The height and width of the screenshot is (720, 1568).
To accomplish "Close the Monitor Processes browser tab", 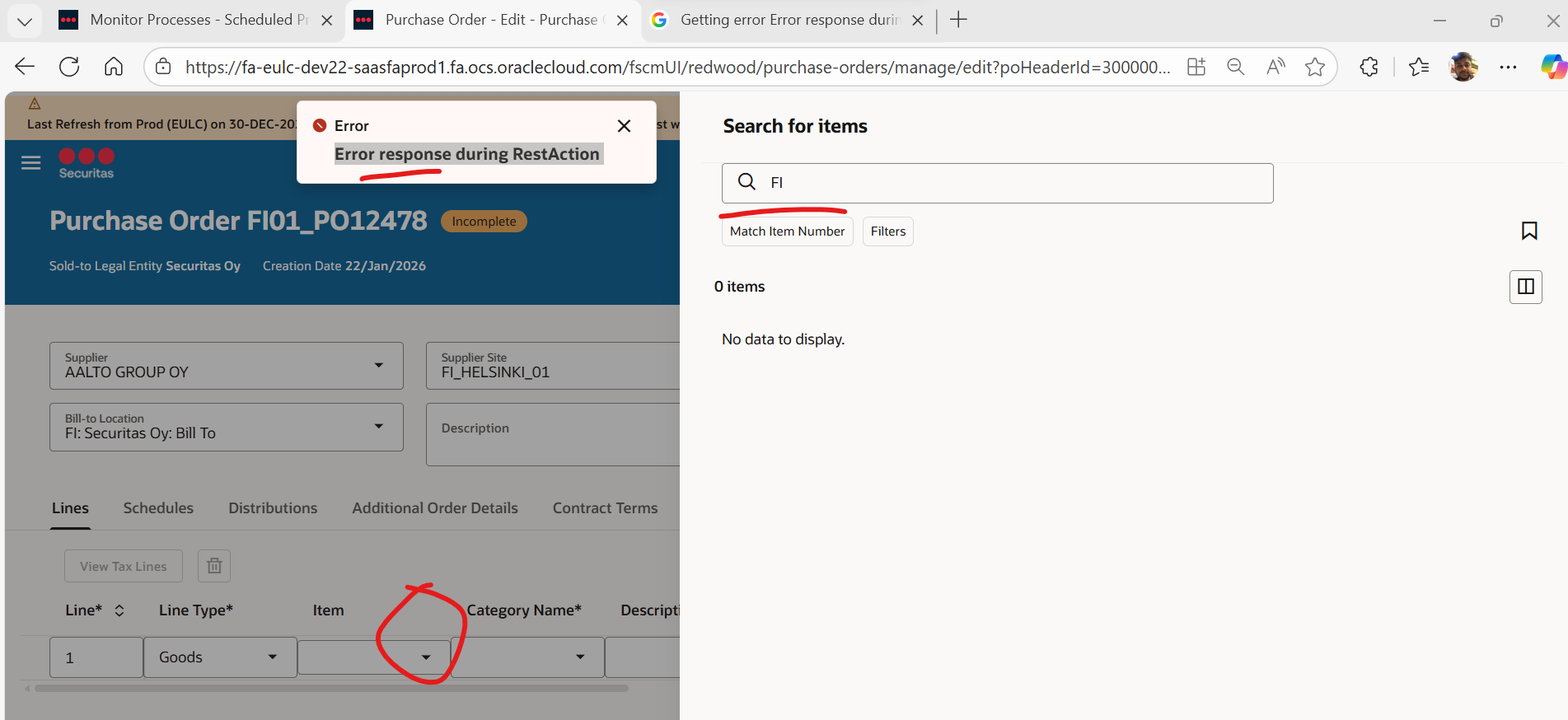I will point(327,21).
